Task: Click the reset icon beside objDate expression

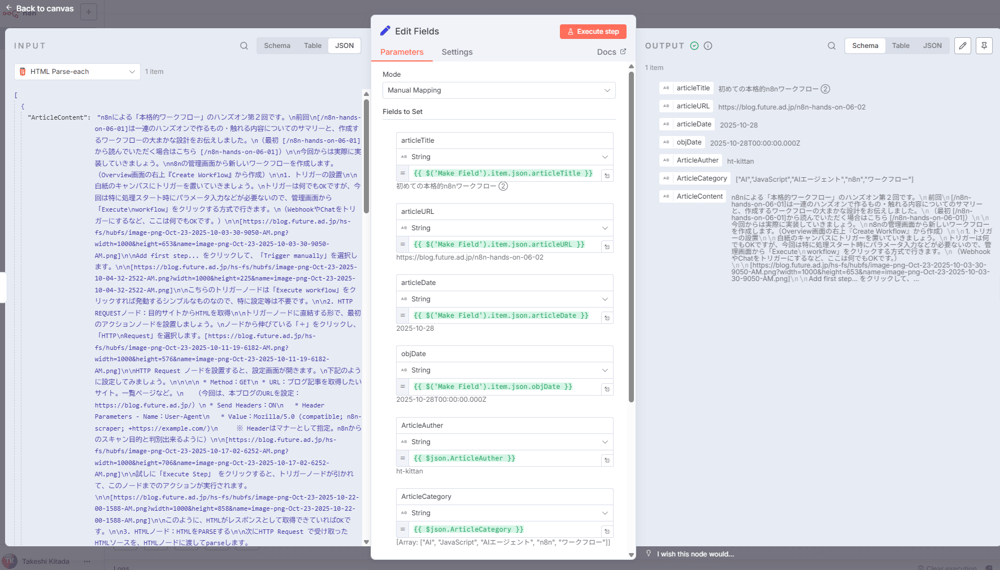Action: tap(606, 388)
